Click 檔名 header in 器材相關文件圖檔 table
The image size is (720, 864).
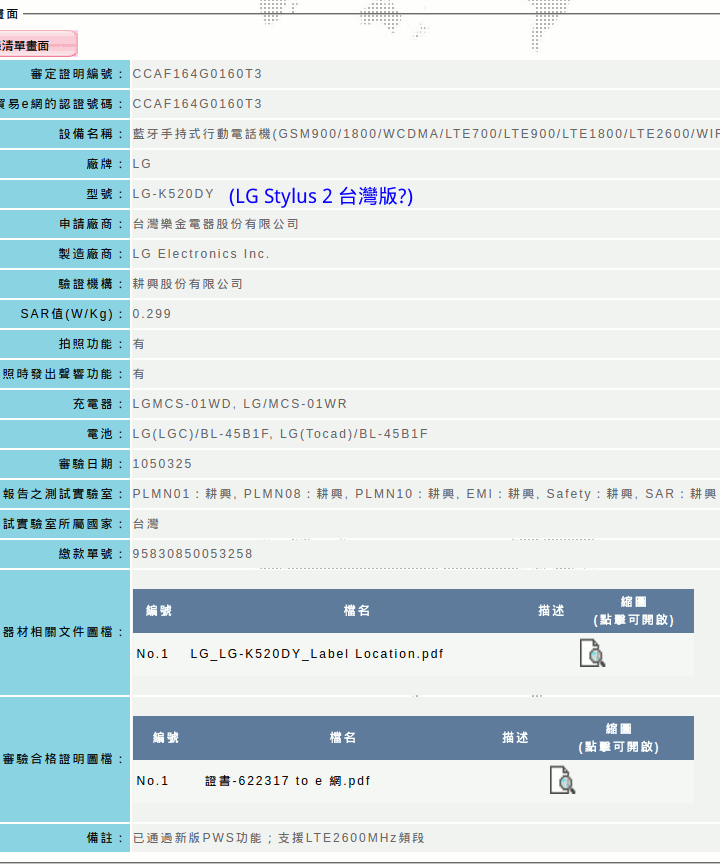click(357, 611)
